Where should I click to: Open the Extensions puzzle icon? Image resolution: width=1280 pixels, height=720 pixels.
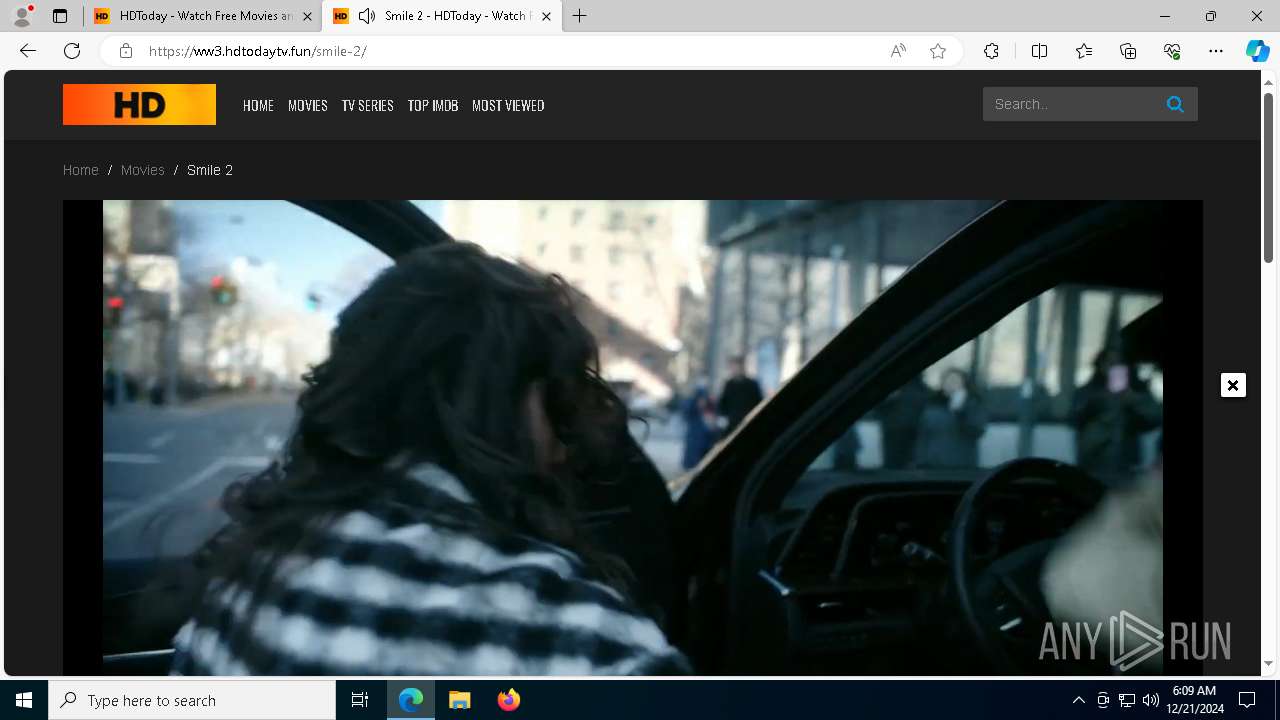[991, 51]
